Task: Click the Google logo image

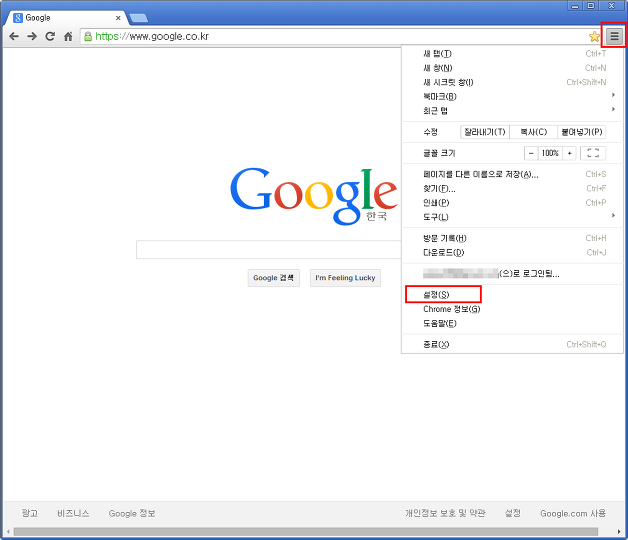Action: (x=314, y=196)
